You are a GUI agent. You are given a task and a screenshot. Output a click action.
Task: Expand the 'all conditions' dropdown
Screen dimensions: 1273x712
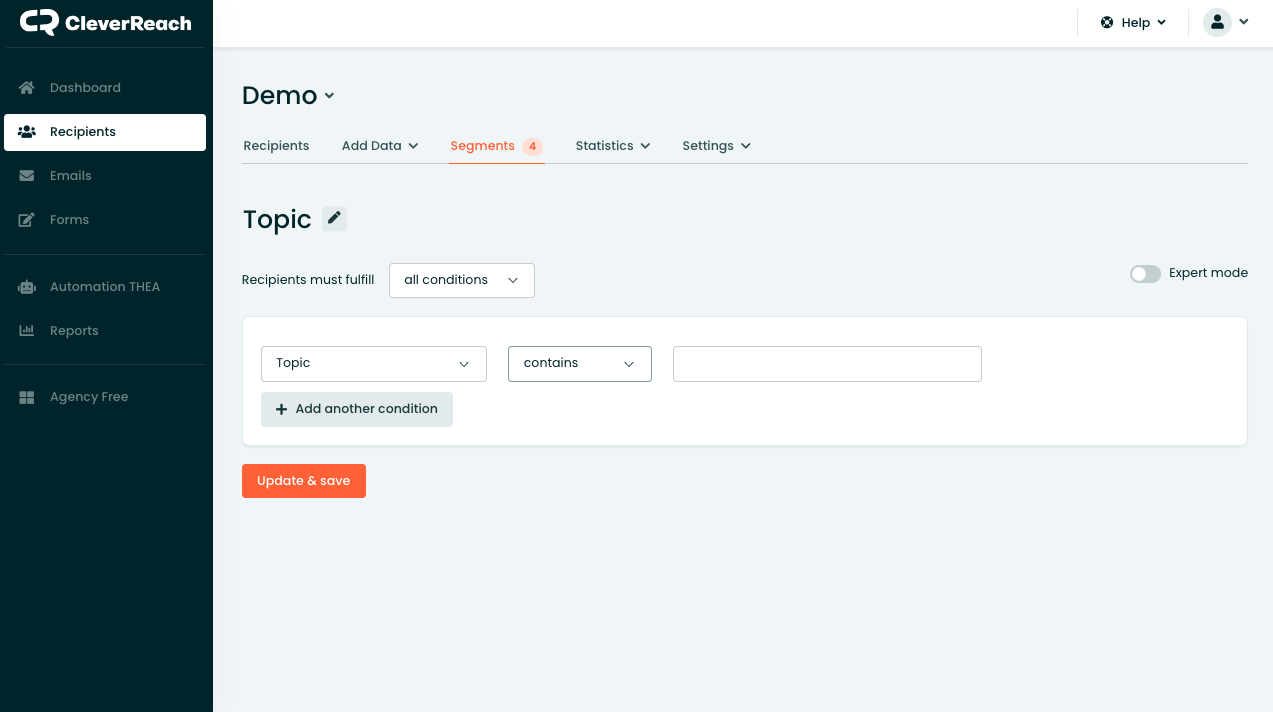tap(461, 280)
